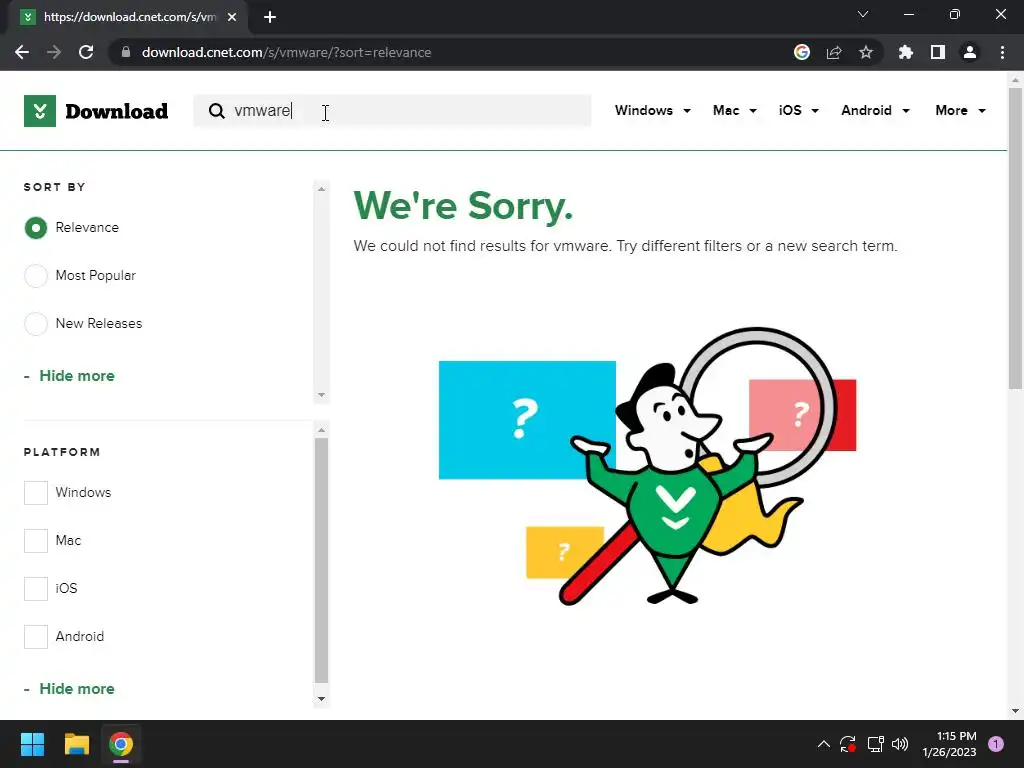The image size is (1024, 768).
Task: Open a new browser tab
Action: [x=270, y=17]
